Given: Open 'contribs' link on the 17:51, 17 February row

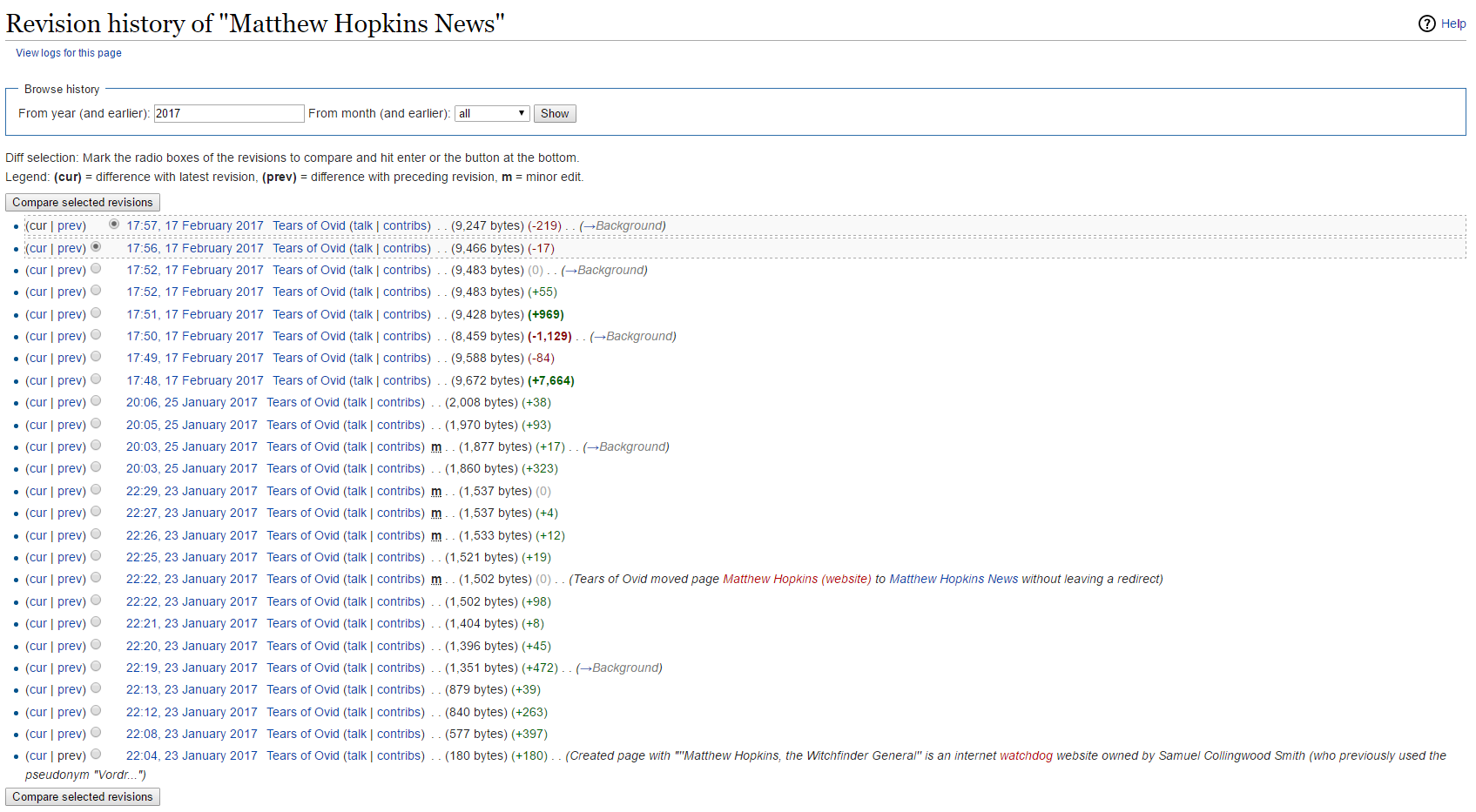Looking at the screenshot, I should [407, 314].
